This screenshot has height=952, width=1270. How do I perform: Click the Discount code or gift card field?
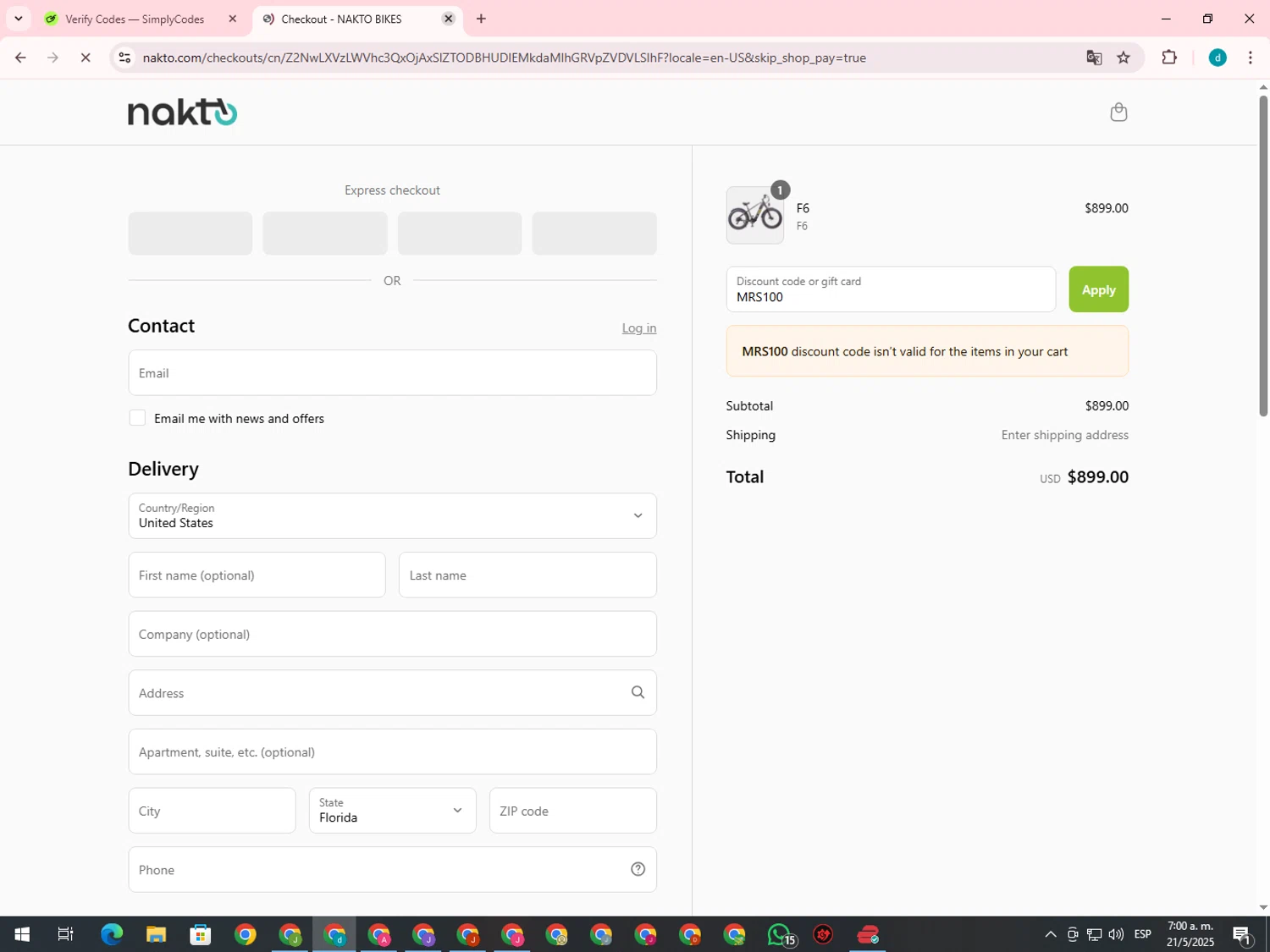tap(891, 289)
